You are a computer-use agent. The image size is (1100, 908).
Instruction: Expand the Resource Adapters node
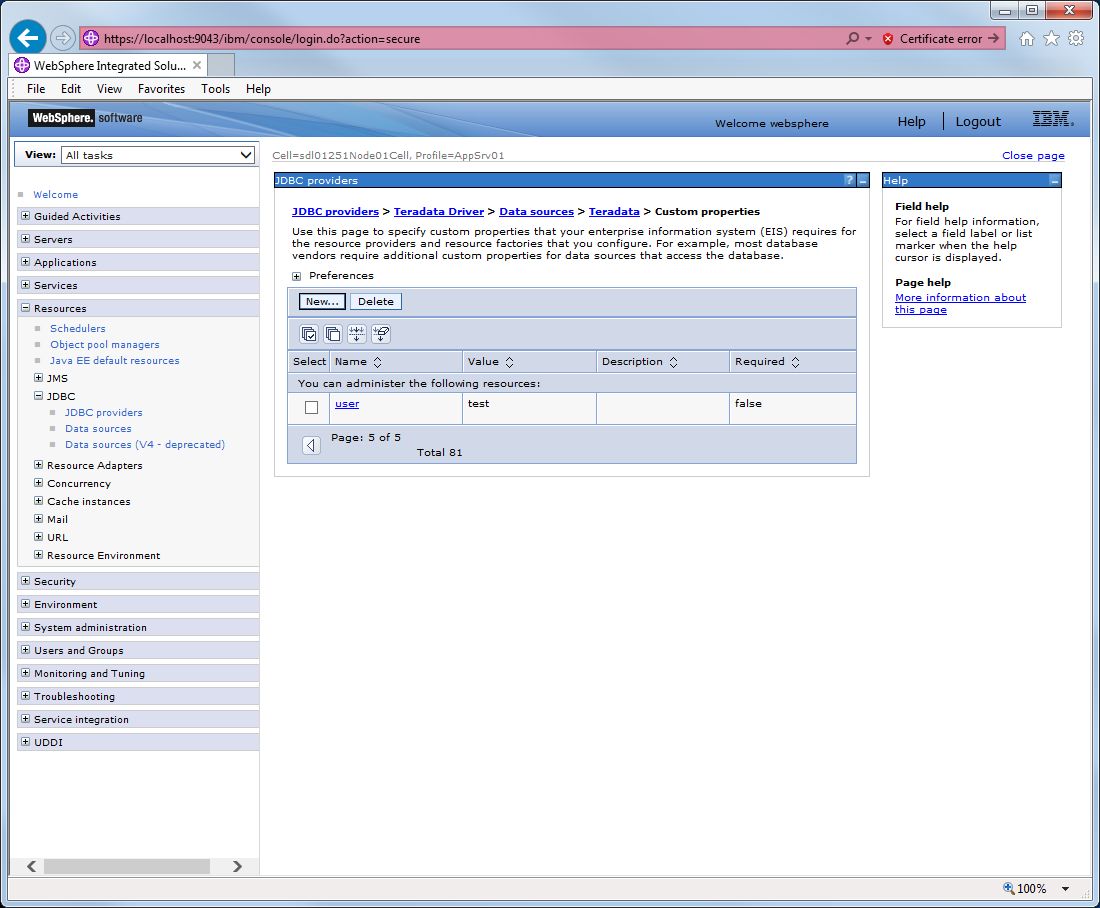tap(39, 465)
